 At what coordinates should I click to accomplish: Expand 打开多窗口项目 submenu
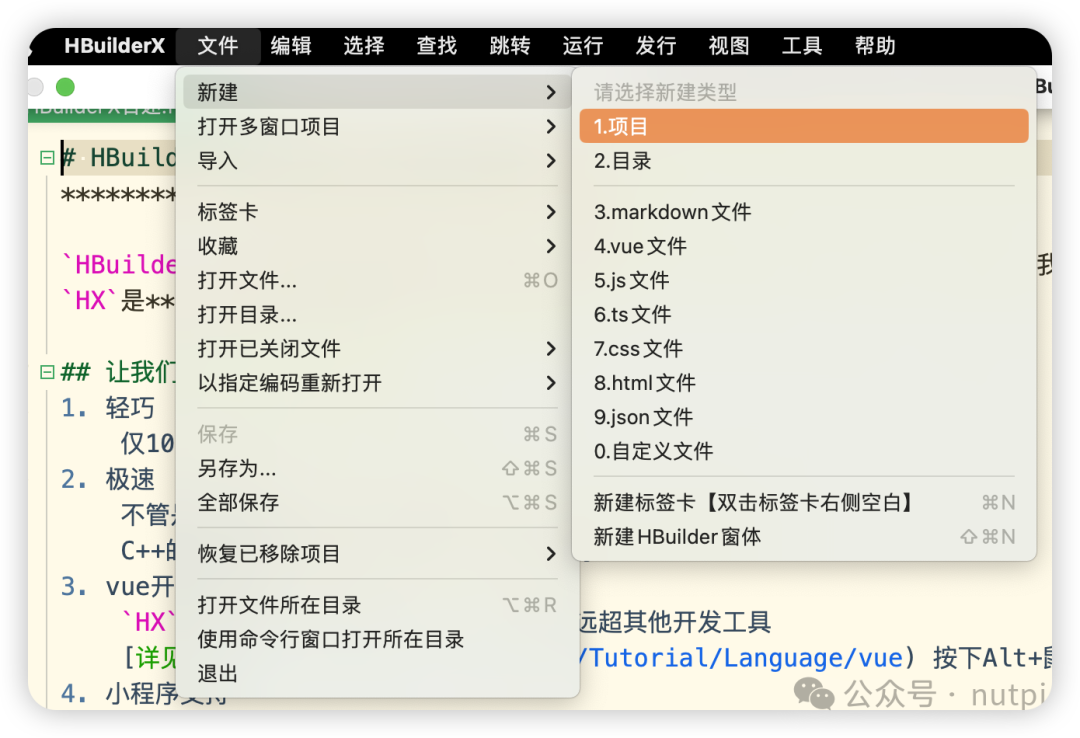pos(377,126)
